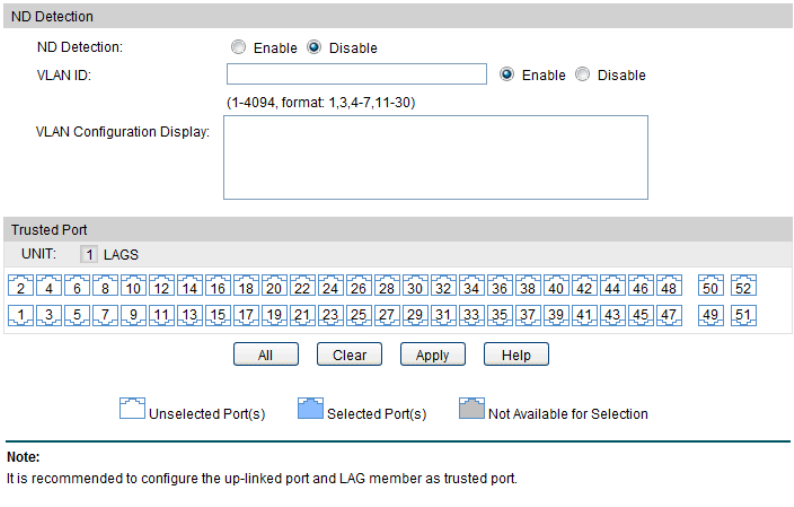Select port 8 icon
This screenshot has height=507, width=794.
click(105, 286)
